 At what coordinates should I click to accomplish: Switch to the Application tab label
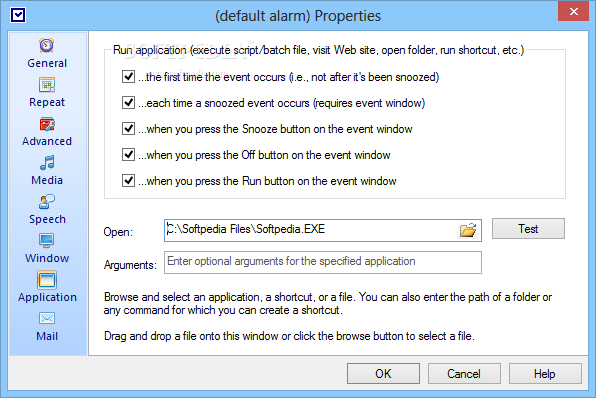[x=47, y=297]
